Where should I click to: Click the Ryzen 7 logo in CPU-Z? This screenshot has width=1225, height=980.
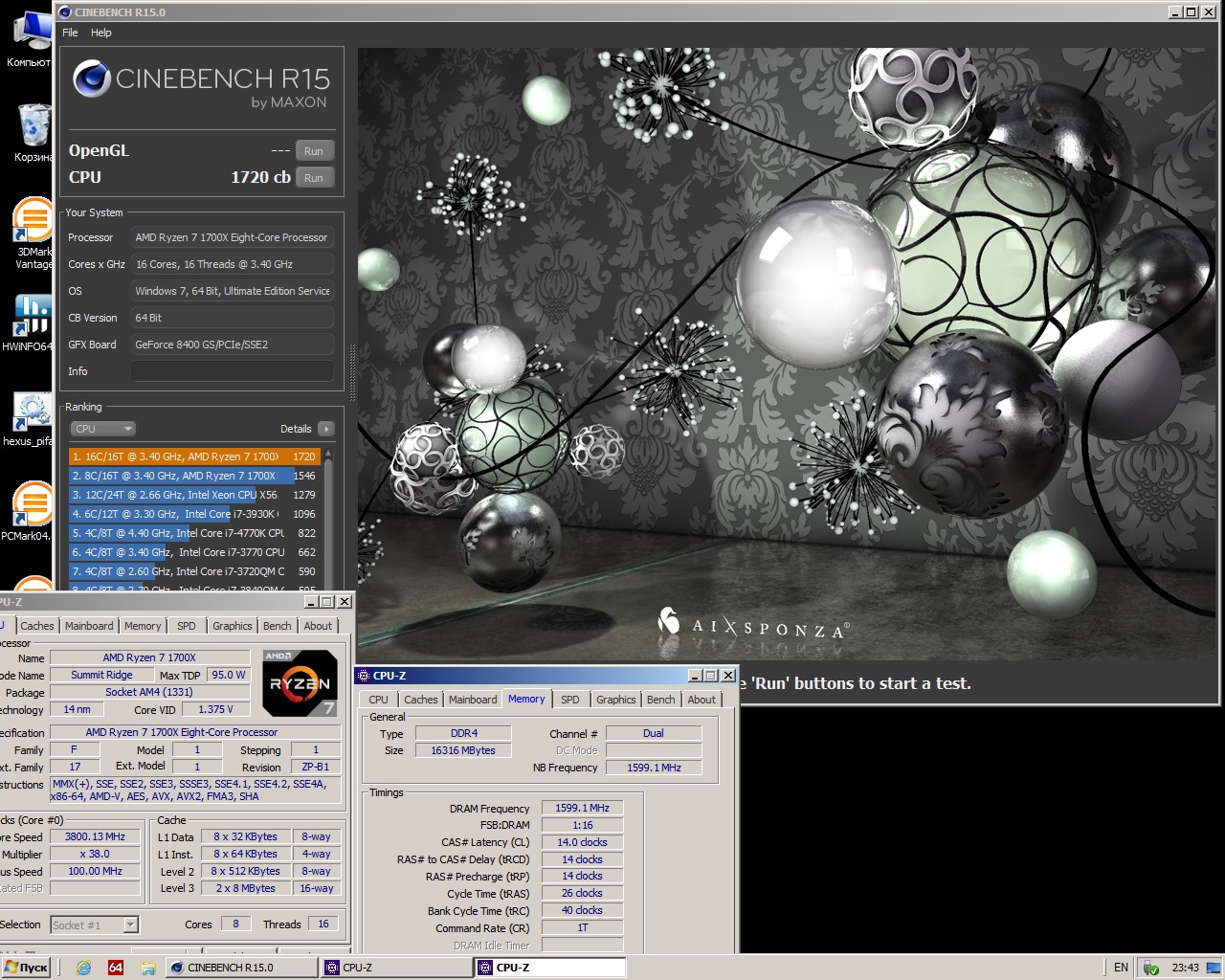301,682
